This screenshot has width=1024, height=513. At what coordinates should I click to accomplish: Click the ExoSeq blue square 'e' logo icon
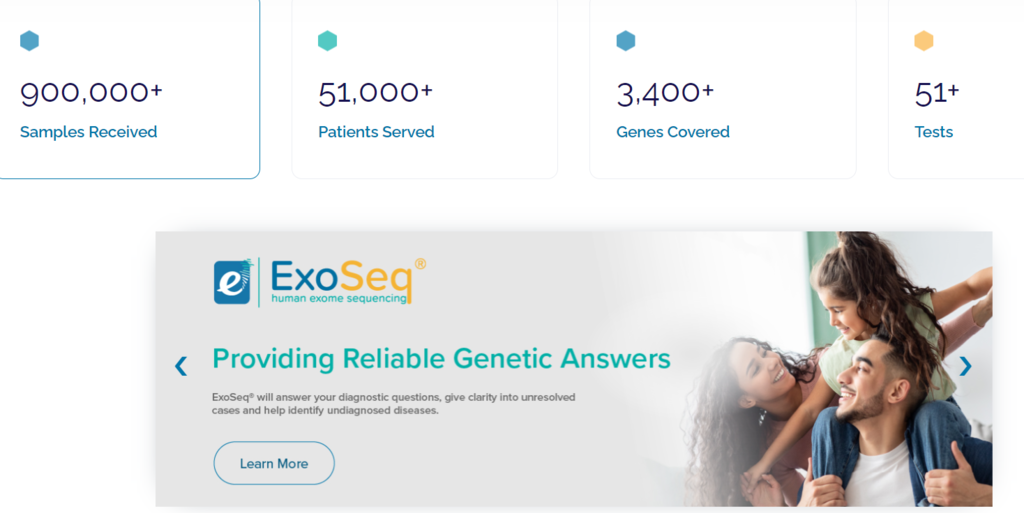pyautogui.click(x=232, y=282)
